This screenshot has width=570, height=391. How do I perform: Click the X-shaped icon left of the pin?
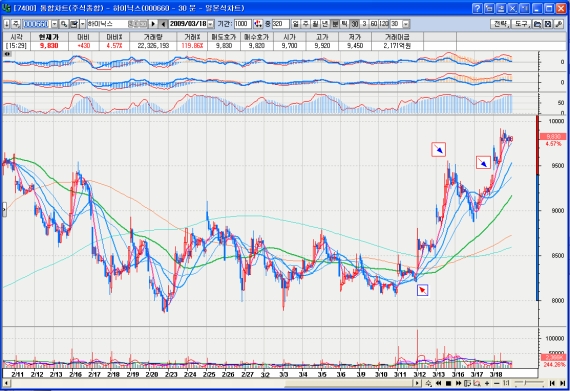513,8
